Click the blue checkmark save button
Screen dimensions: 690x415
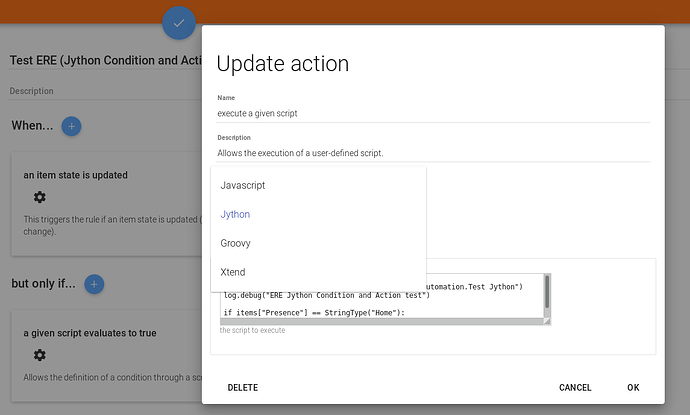pos(179,22)
